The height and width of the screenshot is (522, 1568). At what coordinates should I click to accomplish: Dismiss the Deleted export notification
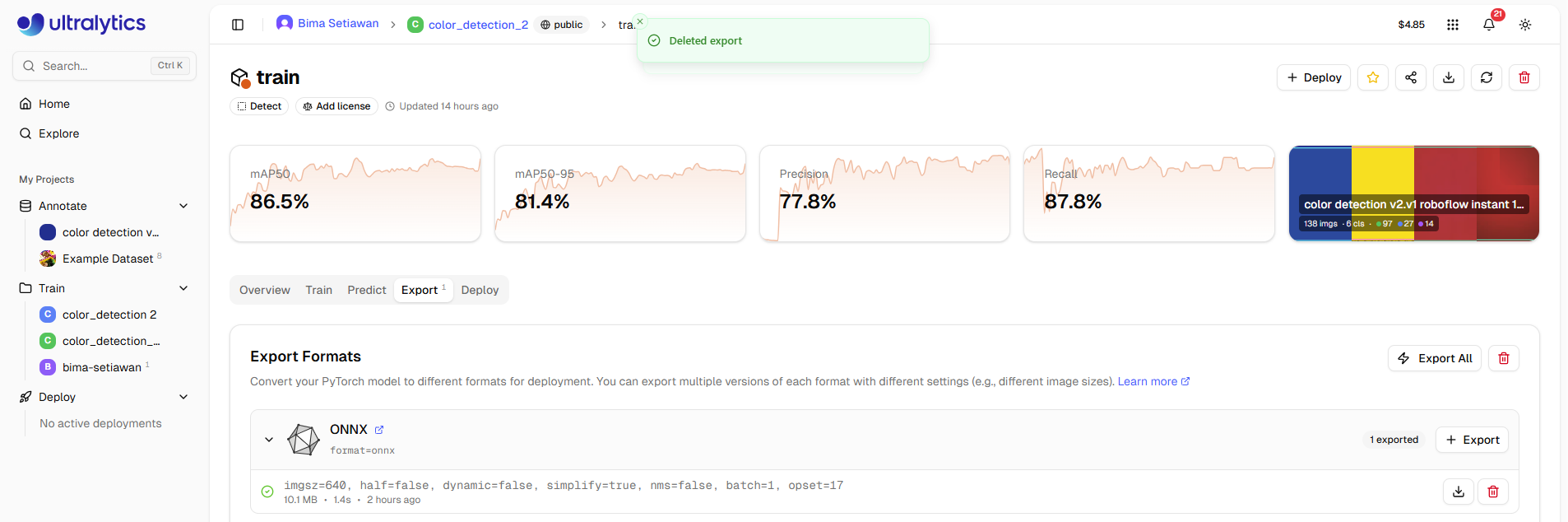(x=640, y=21)
